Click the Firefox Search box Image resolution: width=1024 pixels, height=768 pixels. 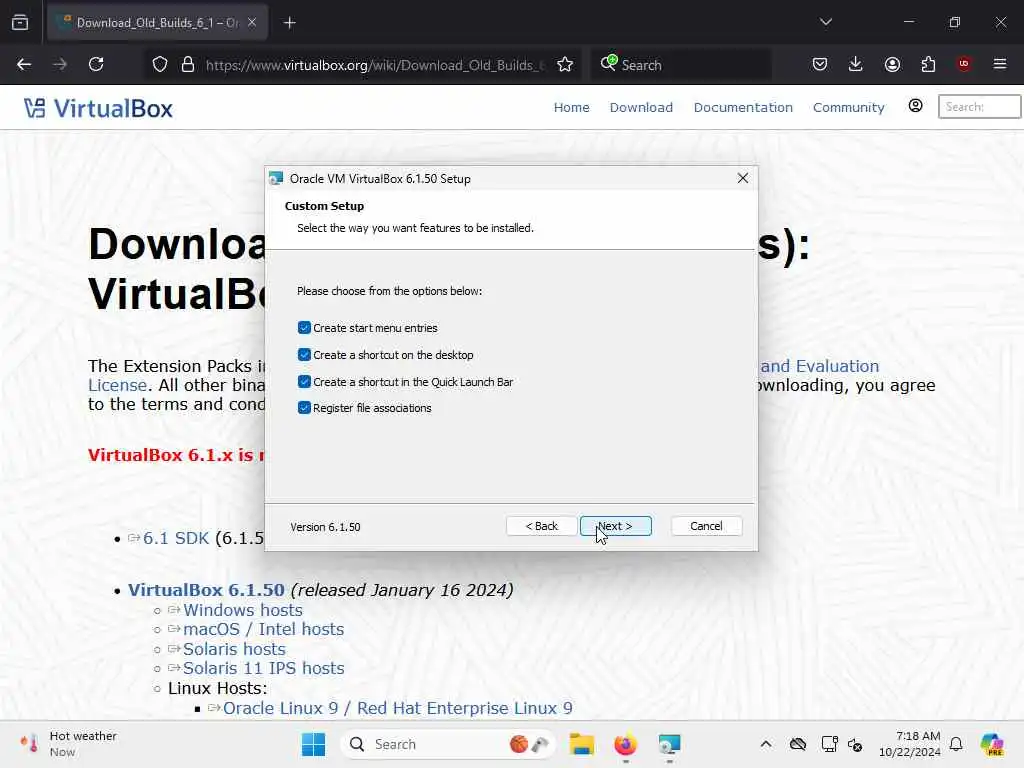681,65
